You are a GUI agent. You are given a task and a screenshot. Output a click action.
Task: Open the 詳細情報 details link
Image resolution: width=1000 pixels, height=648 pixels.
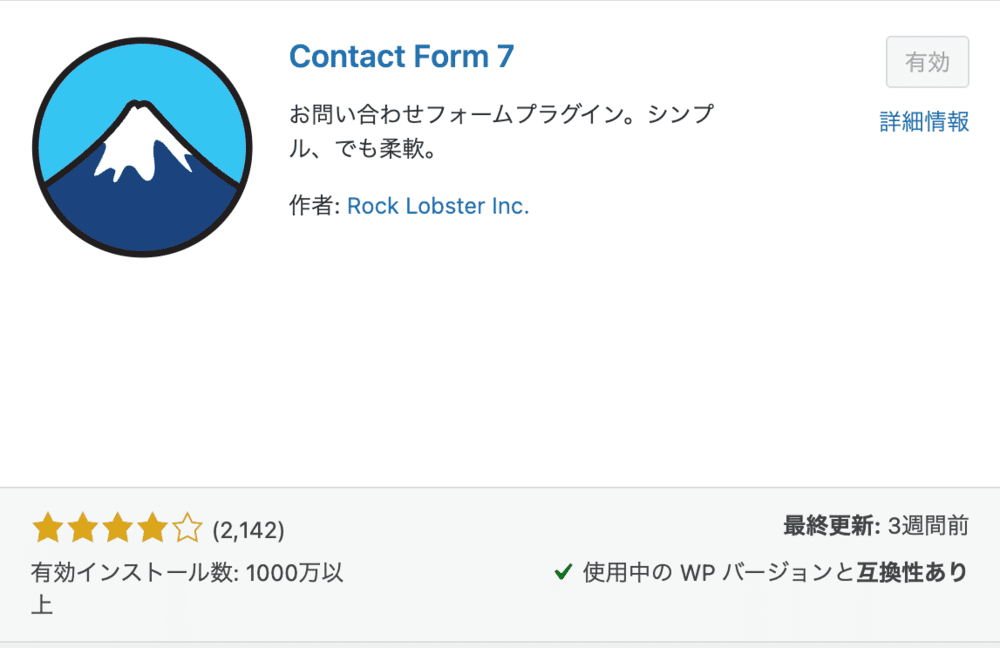tap(921, 122)
